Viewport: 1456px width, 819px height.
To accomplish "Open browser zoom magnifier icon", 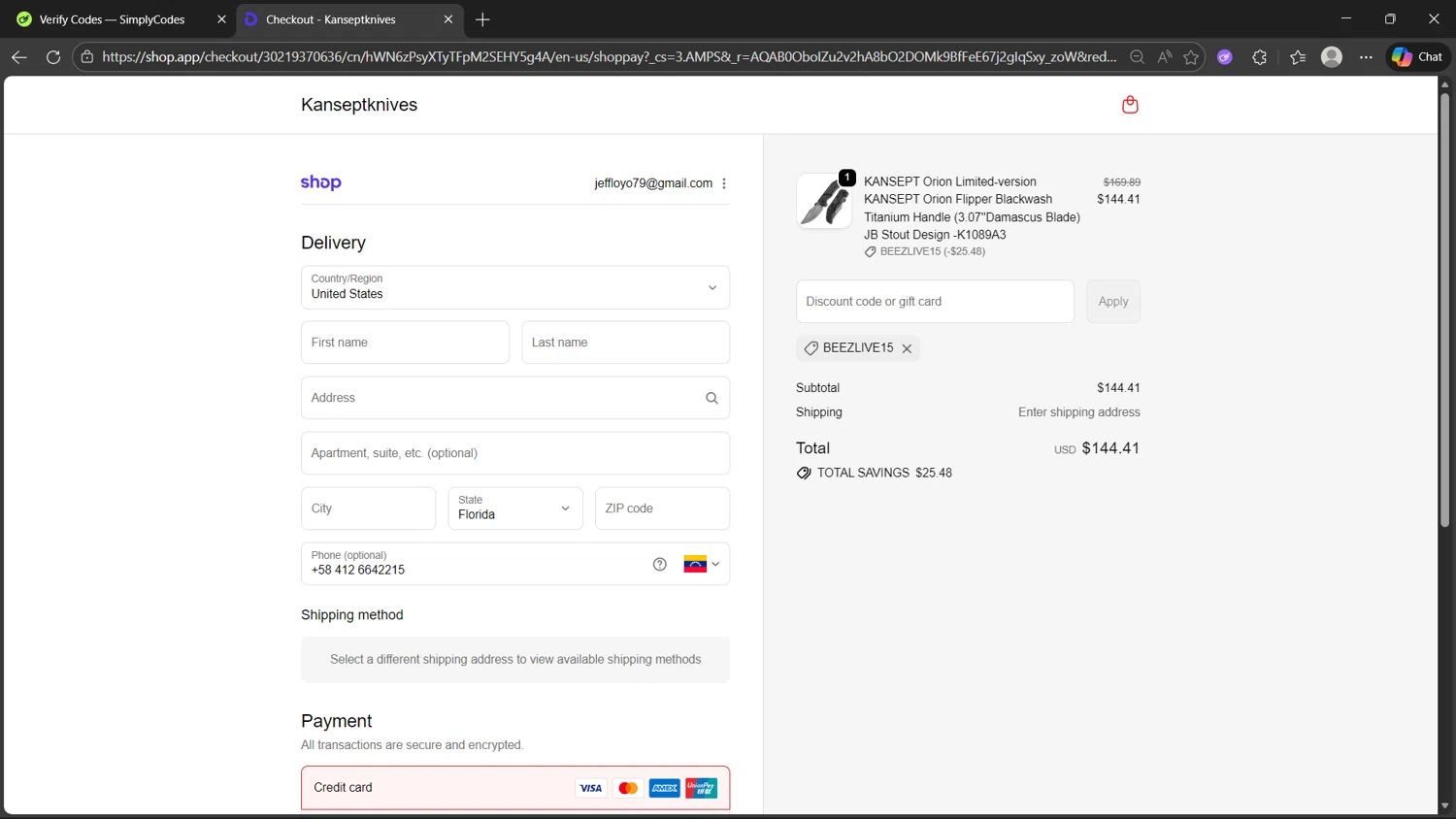I will click(1137, 57).
